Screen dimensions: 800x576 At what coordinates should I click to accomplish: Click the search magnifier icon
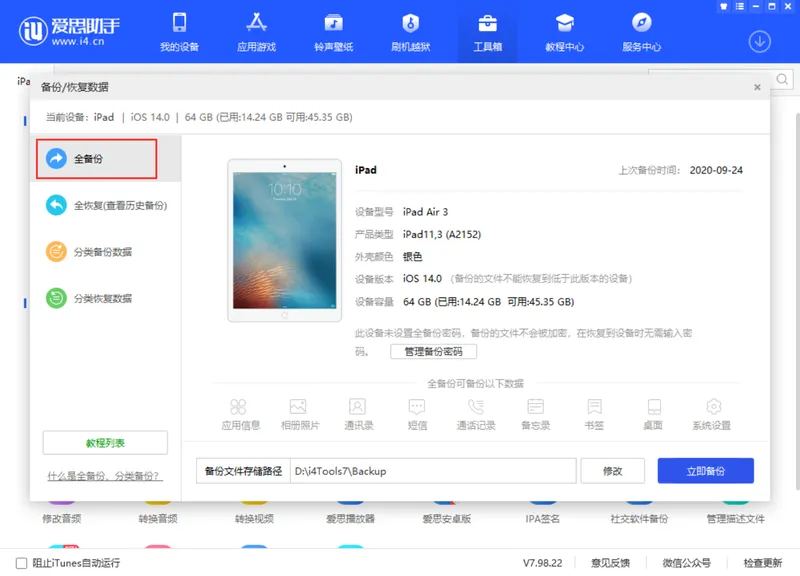click(x=782, y=79)
